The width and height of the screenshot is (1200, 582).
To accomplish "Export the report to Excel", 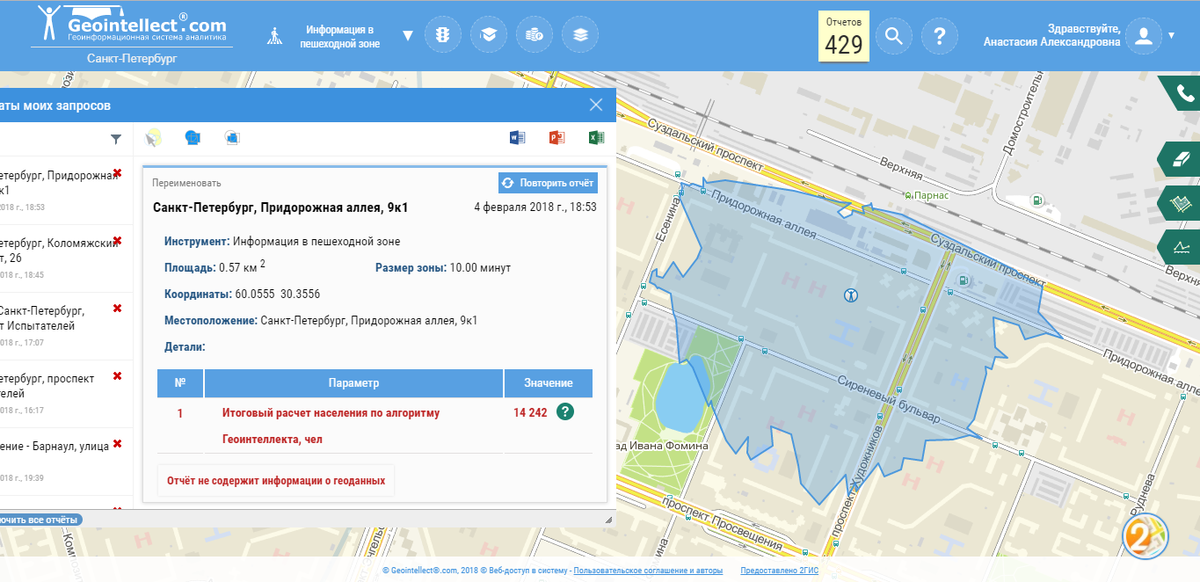I will point(596,137).
